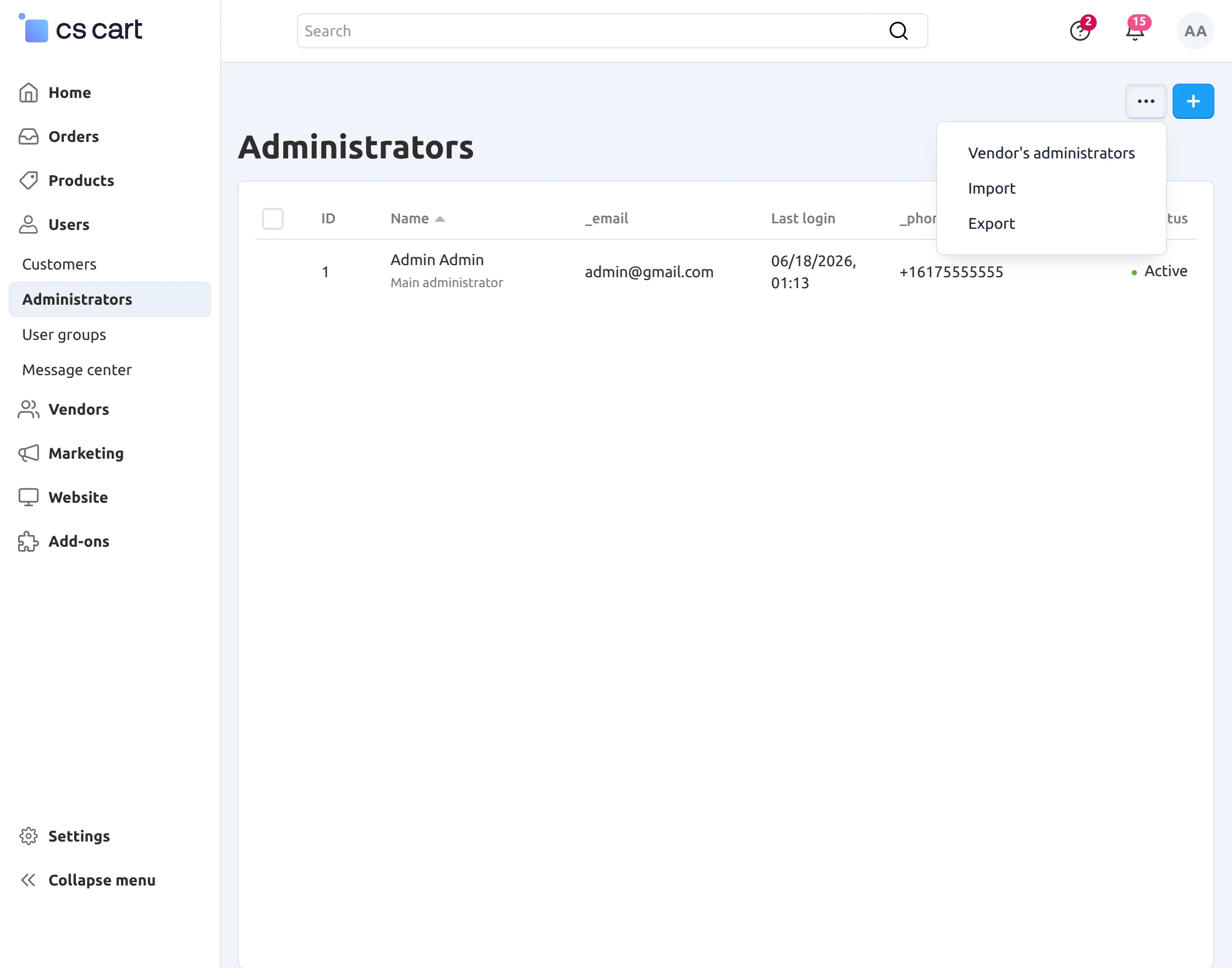1232x968 pixels.
Task: Open the help icon with badge 2
Action: (1080, 31)
